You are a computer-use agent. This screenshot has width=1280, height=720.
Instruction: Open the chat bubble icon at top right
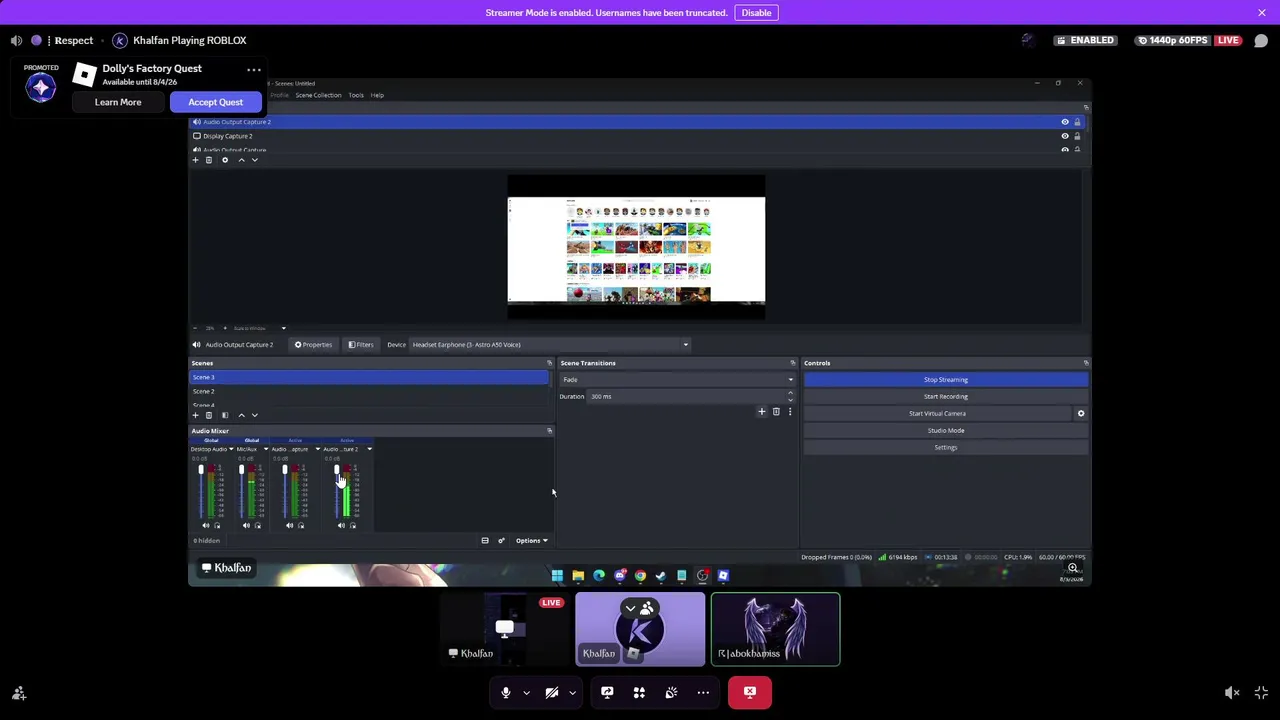pos(1261,41)
